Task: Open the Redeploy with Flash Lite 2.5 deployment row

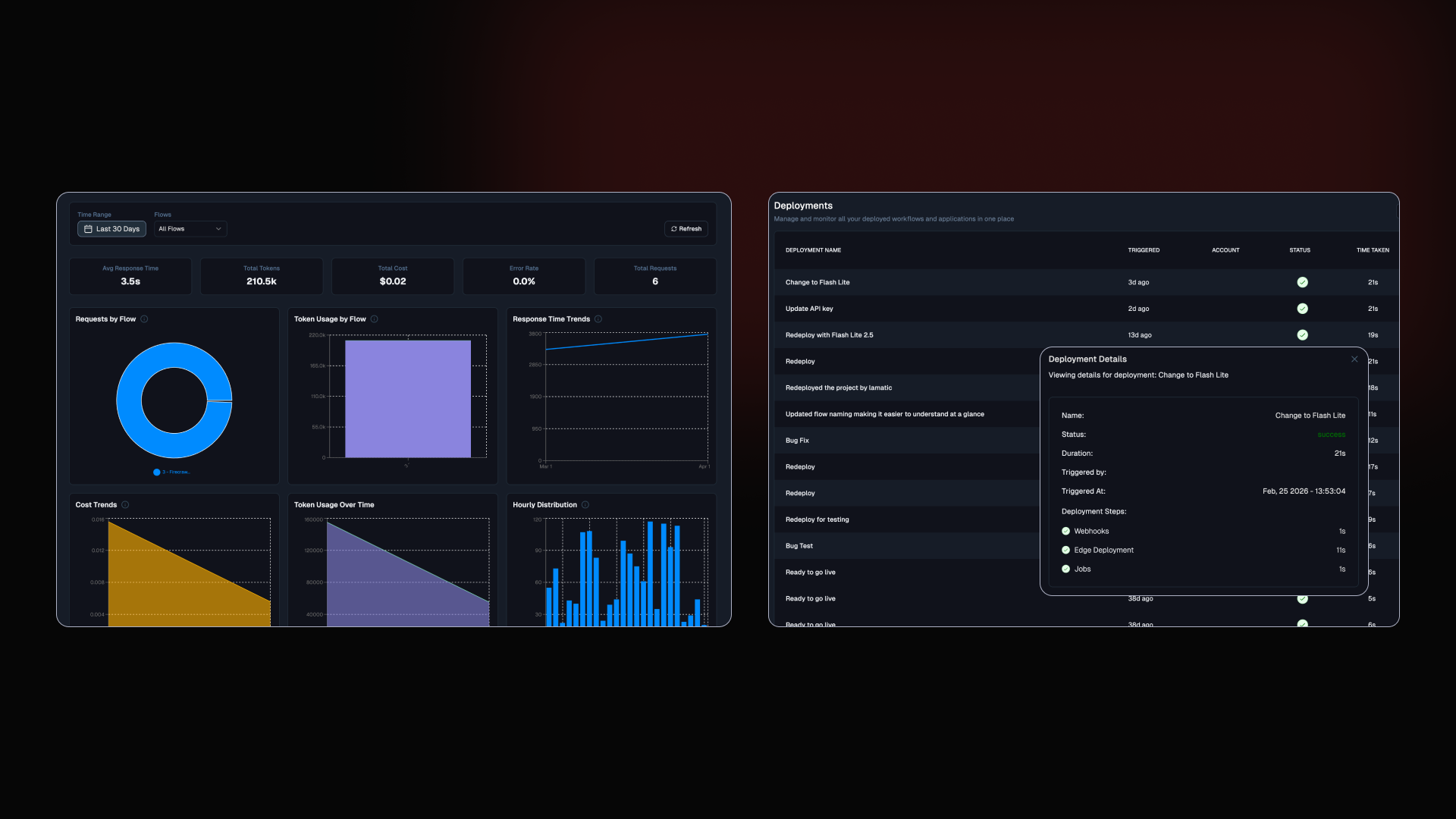Action: tap(829, 335)
